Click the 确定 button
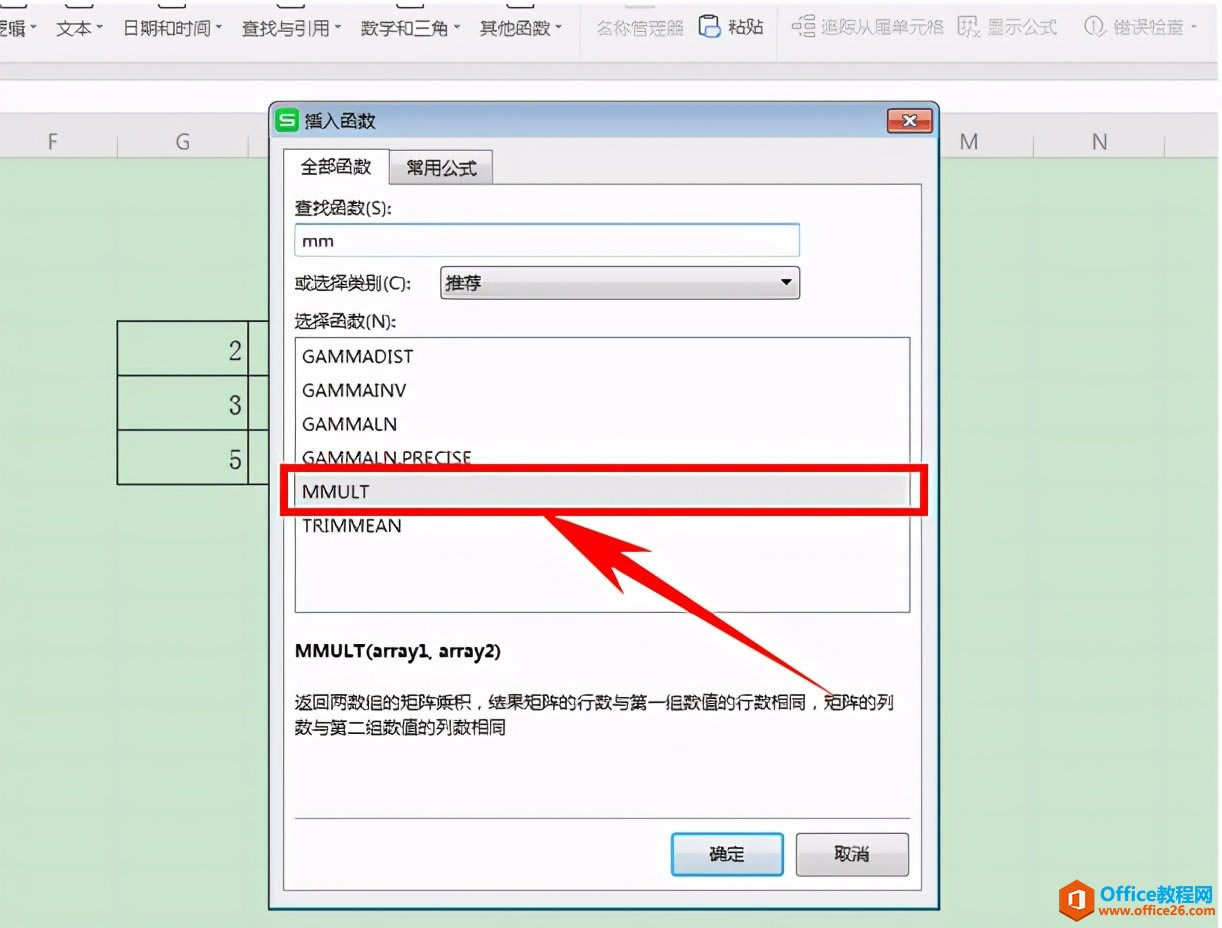 (727, 854)
